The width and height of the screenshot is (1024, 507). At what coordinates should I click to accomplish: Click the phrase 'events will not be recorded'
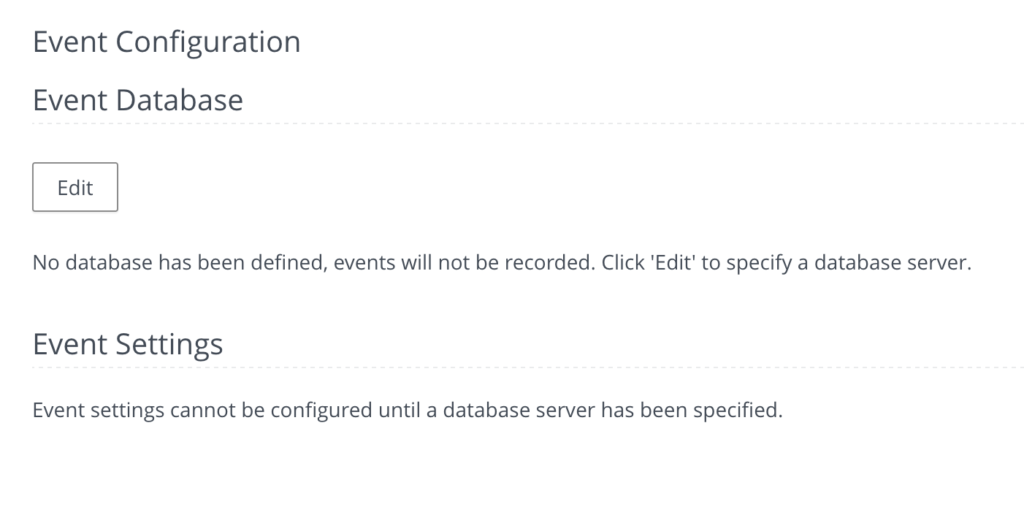[464, 264]
